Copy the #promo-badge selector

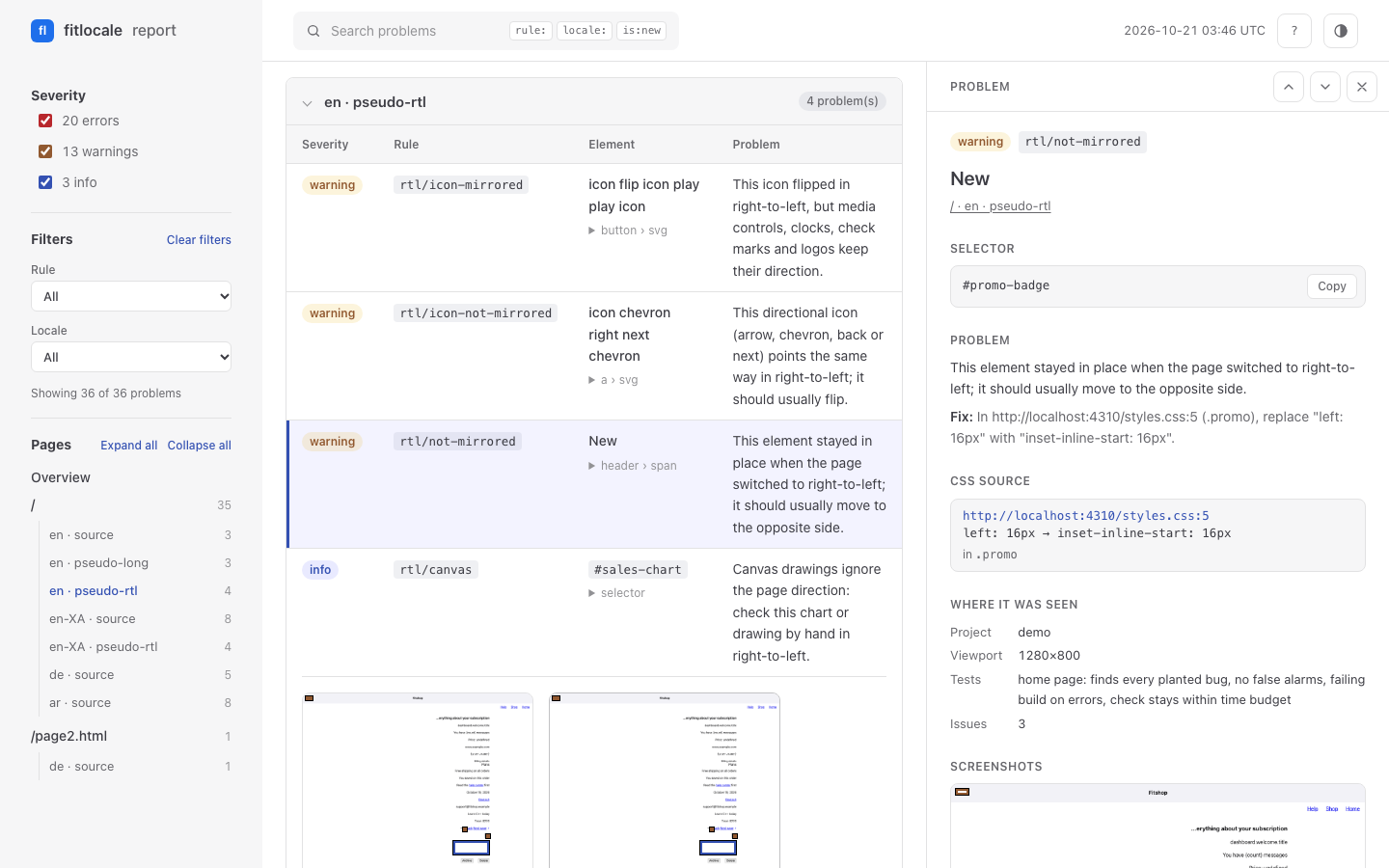pos(1332,286)
